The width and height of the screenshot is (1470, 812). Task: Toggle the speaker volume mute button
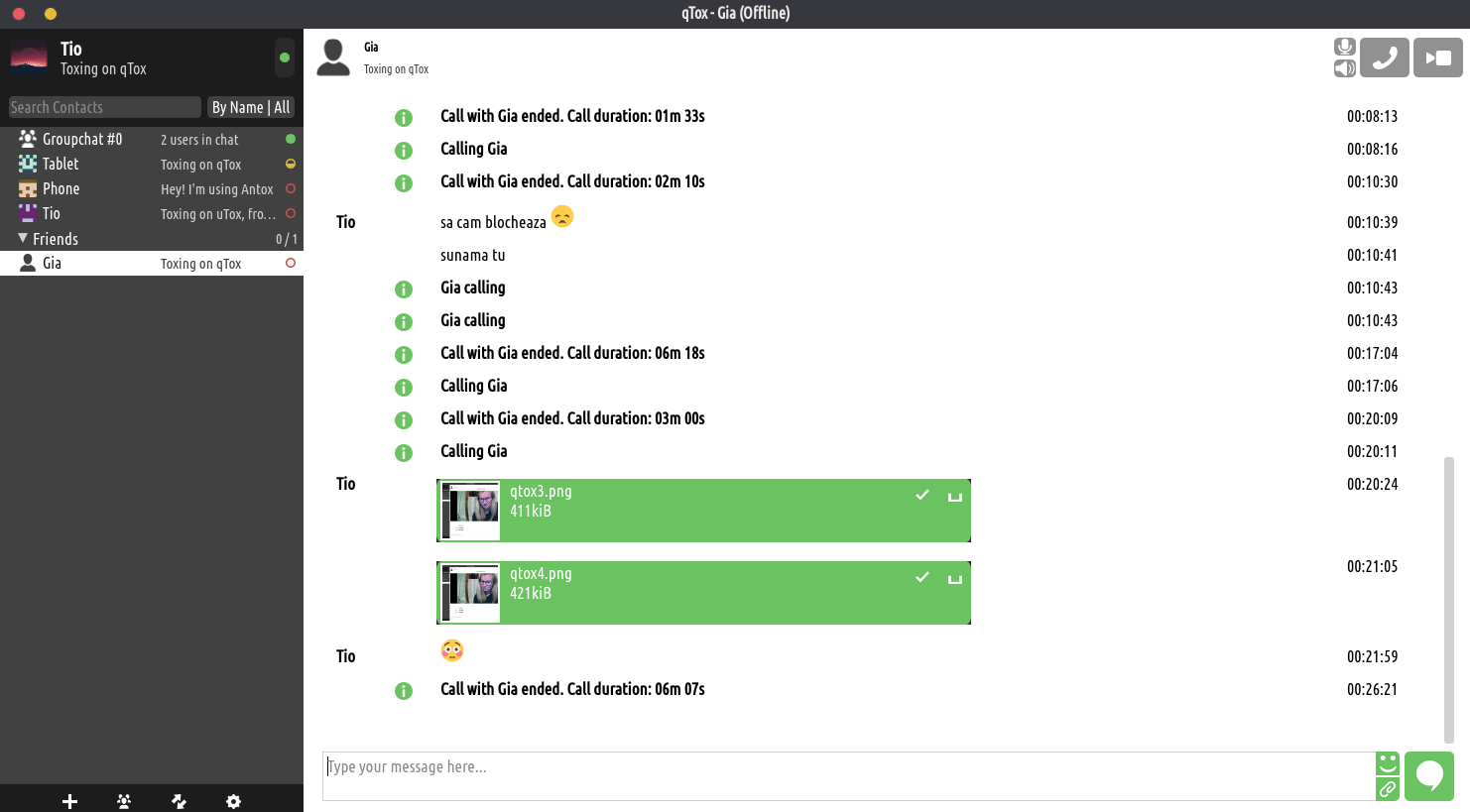click(x=1345, y=68)
